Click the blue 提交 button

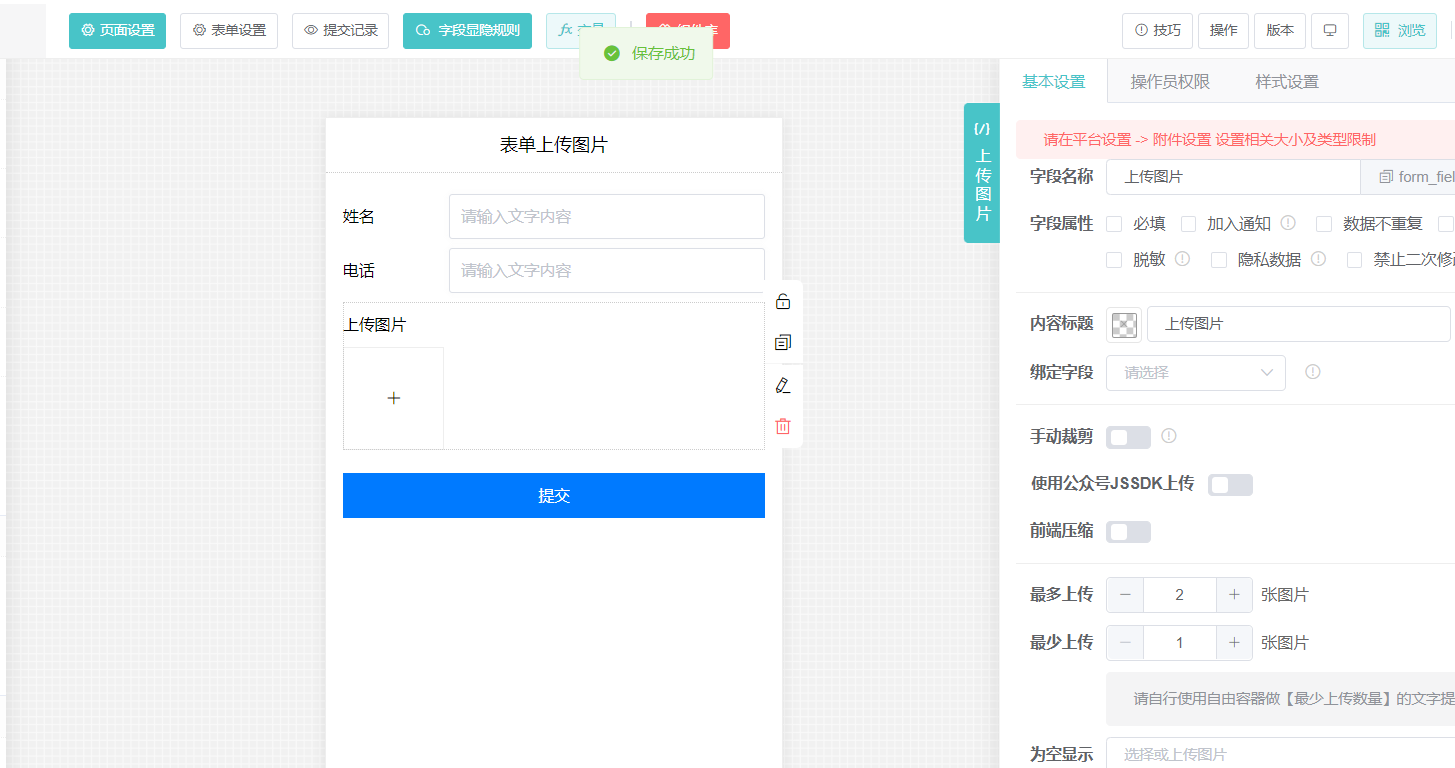pos(554,495)
